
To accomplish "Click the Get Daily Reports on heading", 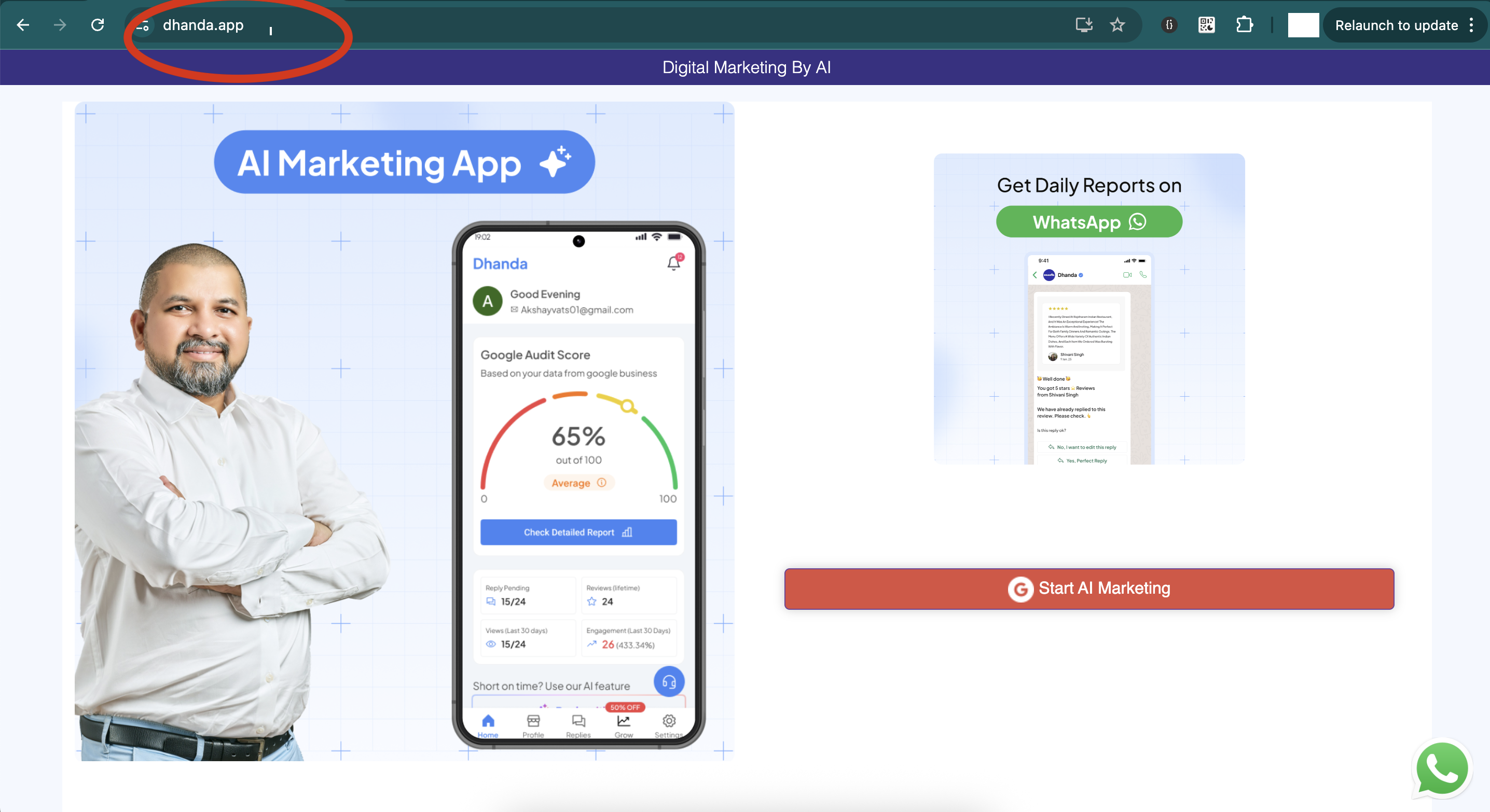I will [x=1089, y=186].
